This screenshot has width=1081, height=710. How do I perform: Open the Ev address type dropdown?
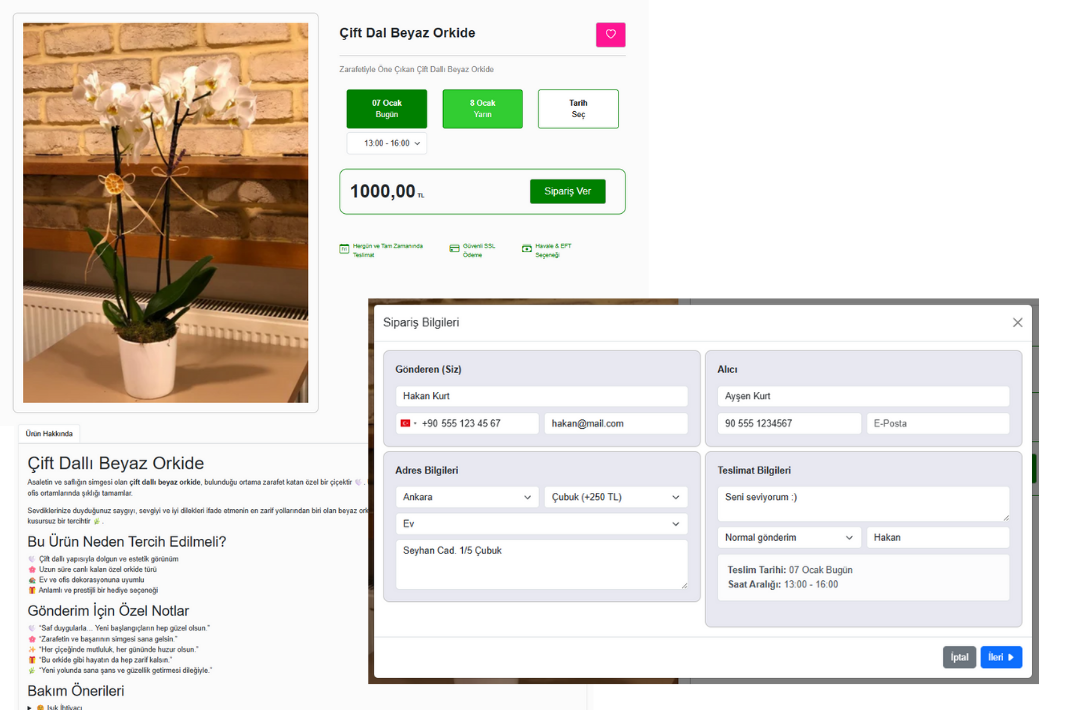point(541,524)
